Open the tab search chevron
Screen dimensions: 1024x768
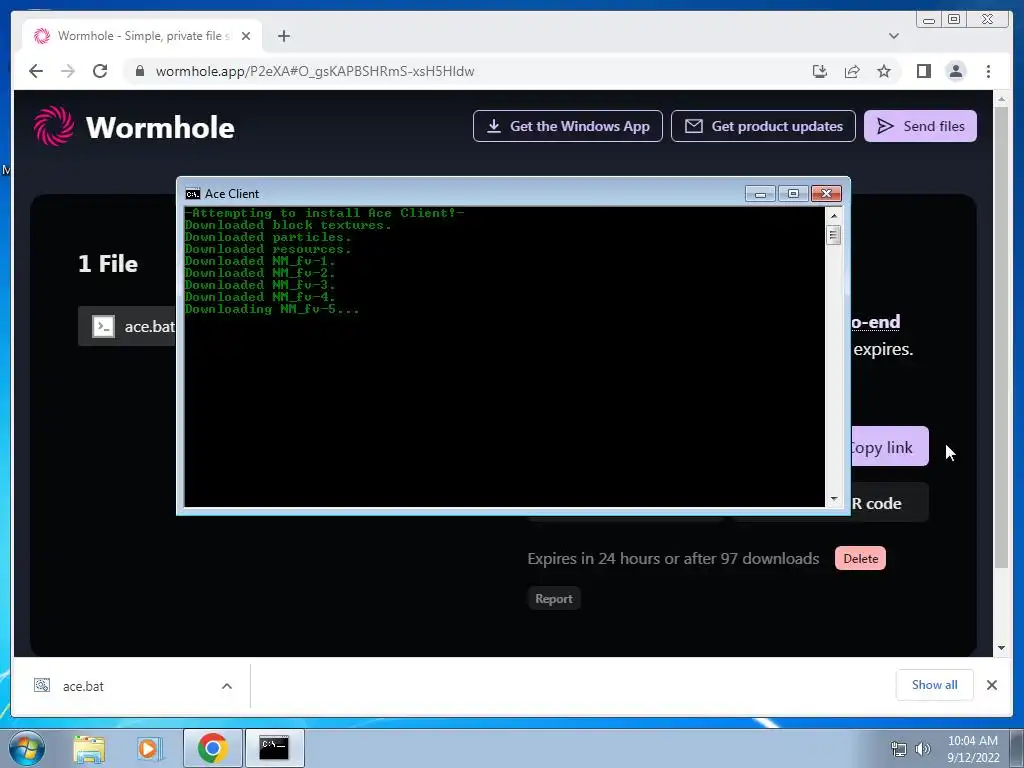tap(894, 36)
